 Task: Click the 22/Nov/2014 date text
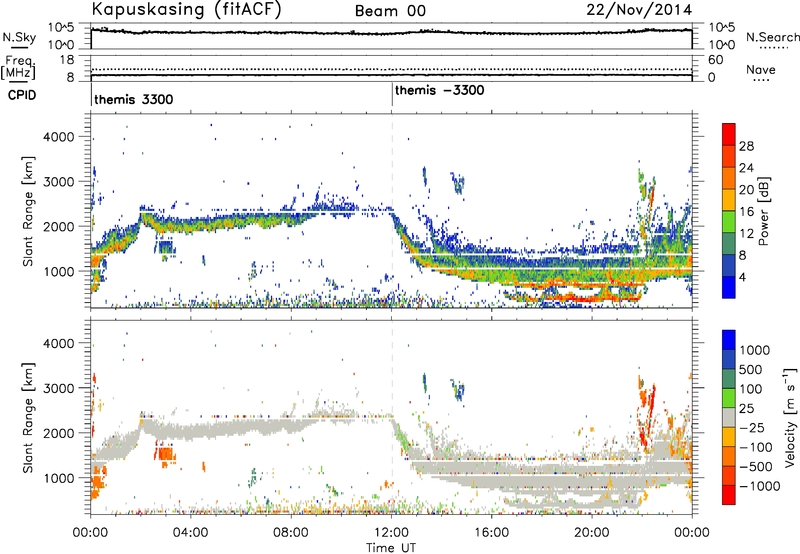[639, 10]
